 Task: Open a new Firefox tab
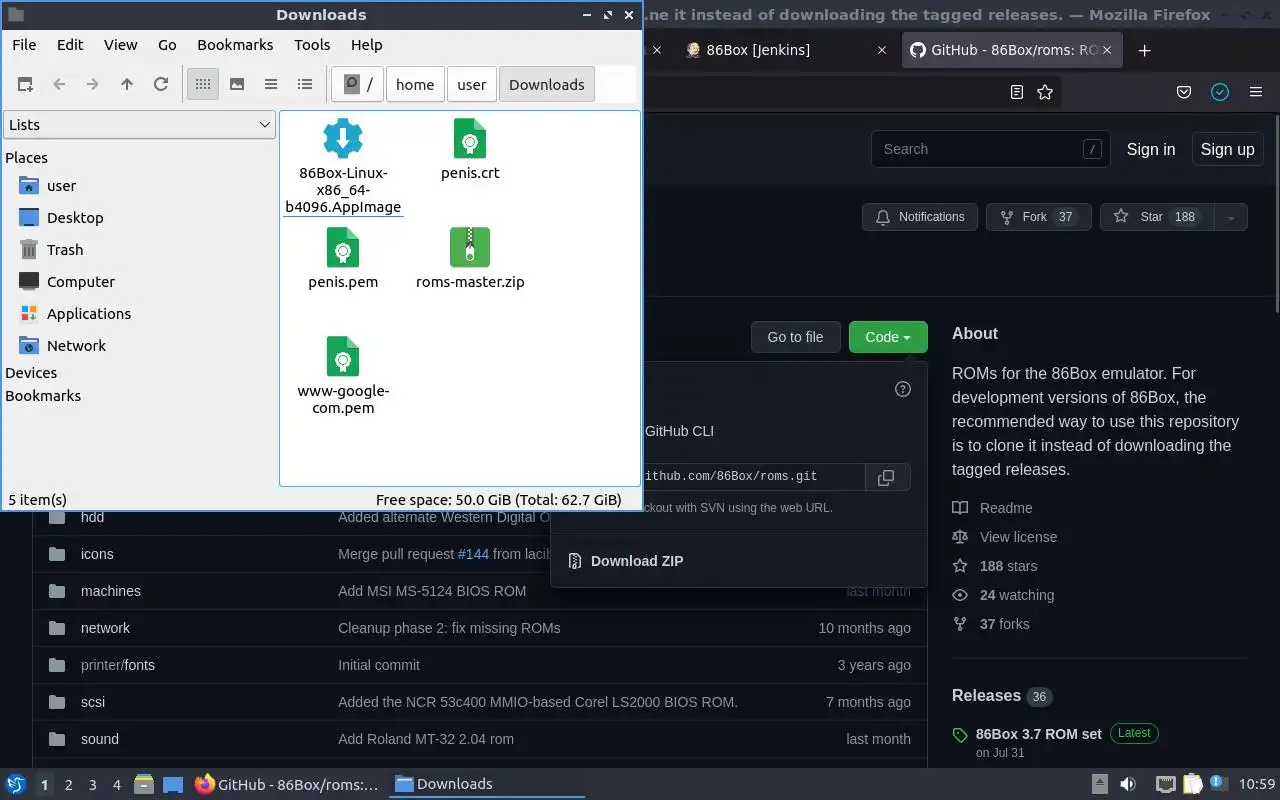[1145, 50]
